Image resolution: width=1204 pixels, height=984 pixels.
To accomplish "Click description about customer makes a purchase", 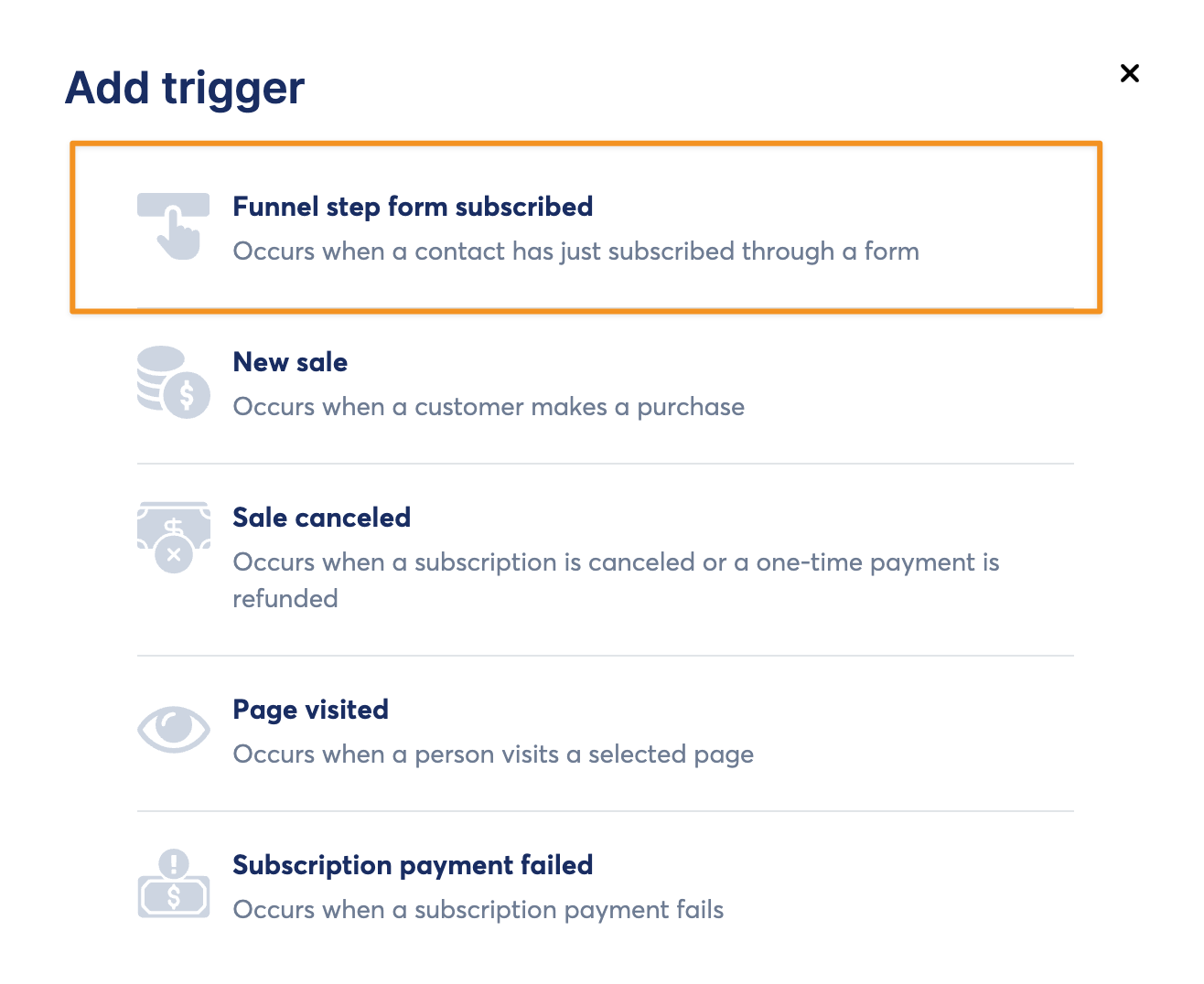I will click(489, 407).
